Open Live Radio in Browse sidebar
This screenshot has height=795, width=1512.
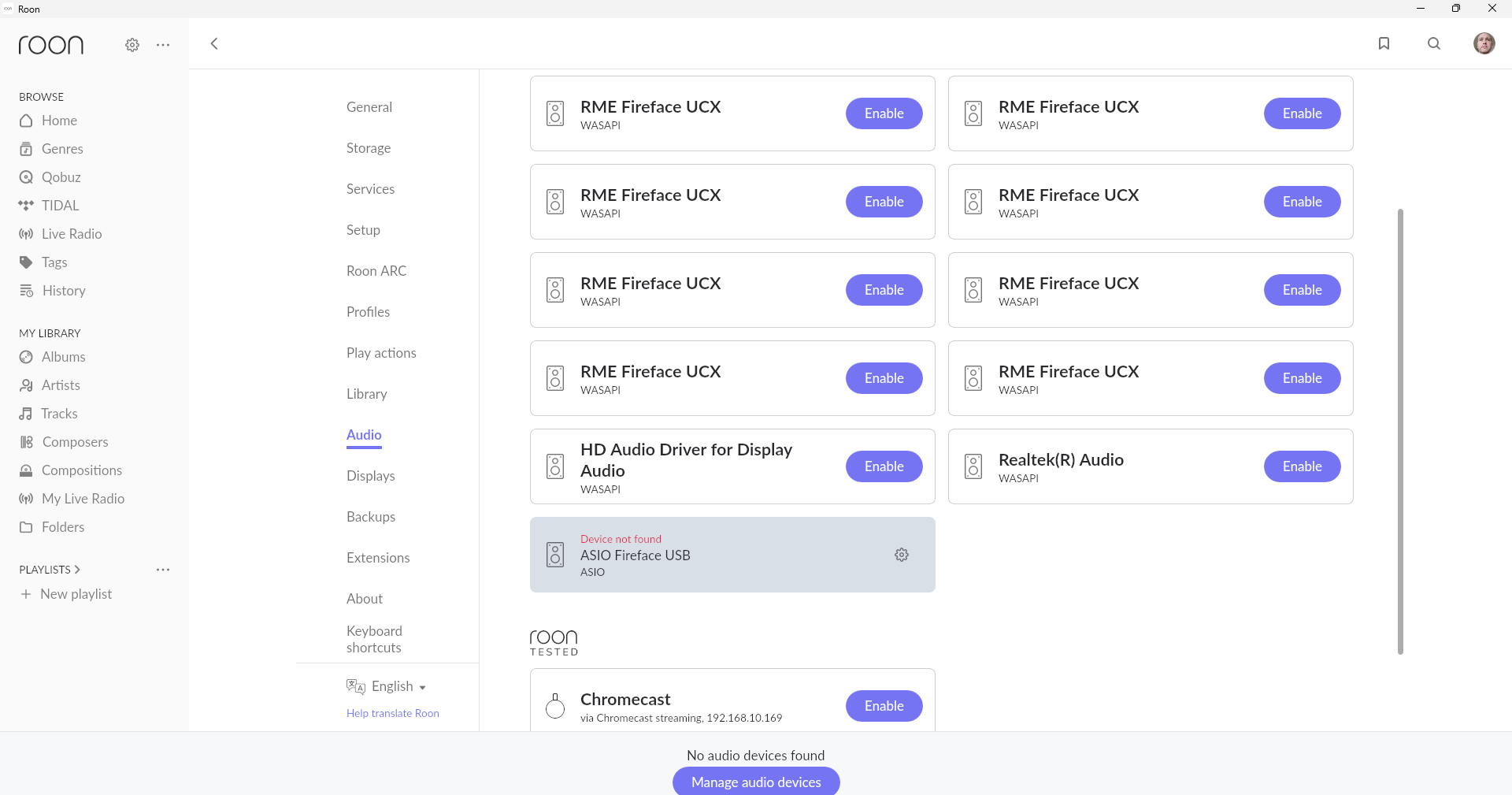pyautogui.click(x=71, y=234)
